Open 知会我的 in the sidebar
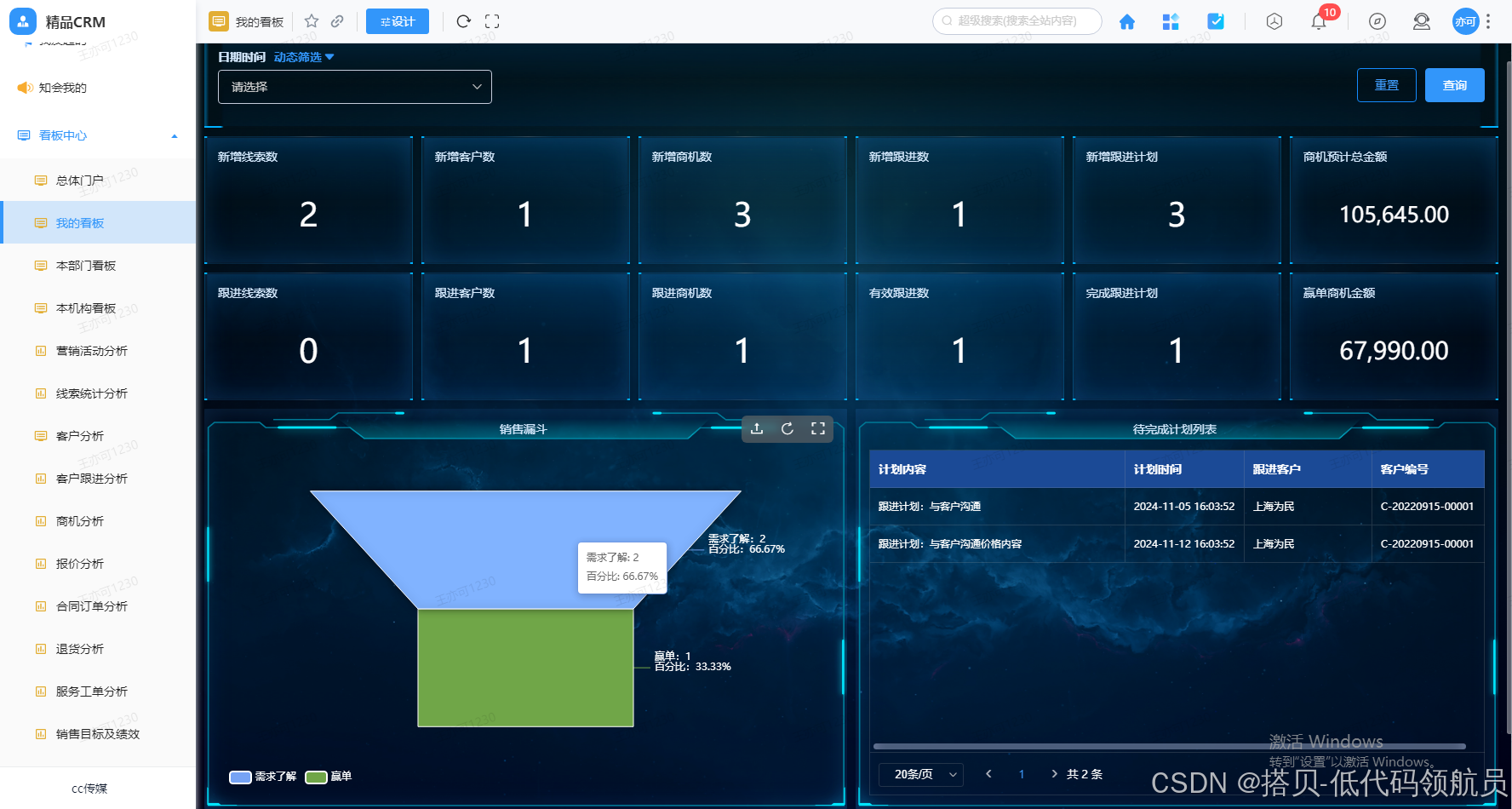This screenshot has height=809, width=1512. pos(98,88)
